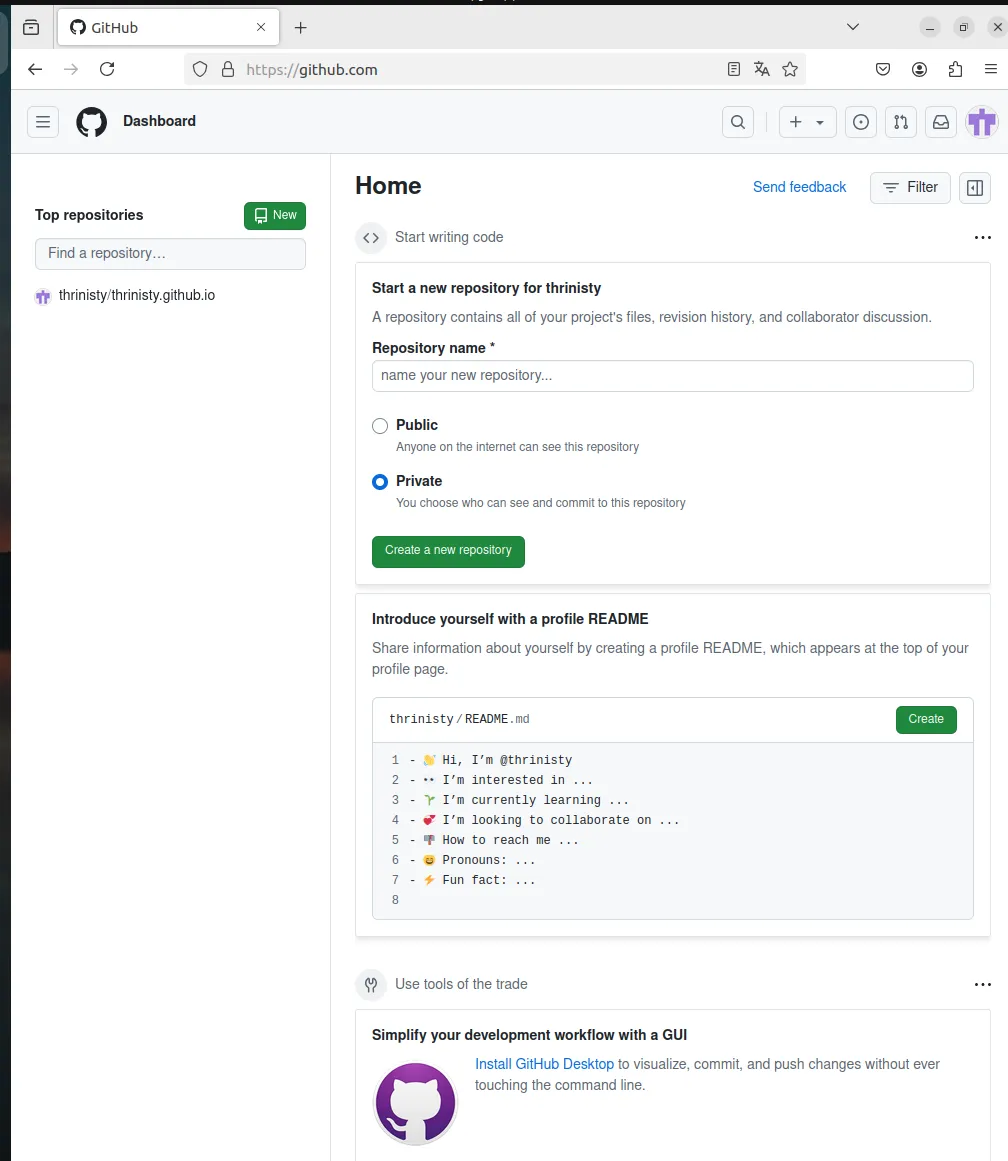
Task: Bookmark this page with the star icon
Action: pyautogui.click(x=790, y=69)
